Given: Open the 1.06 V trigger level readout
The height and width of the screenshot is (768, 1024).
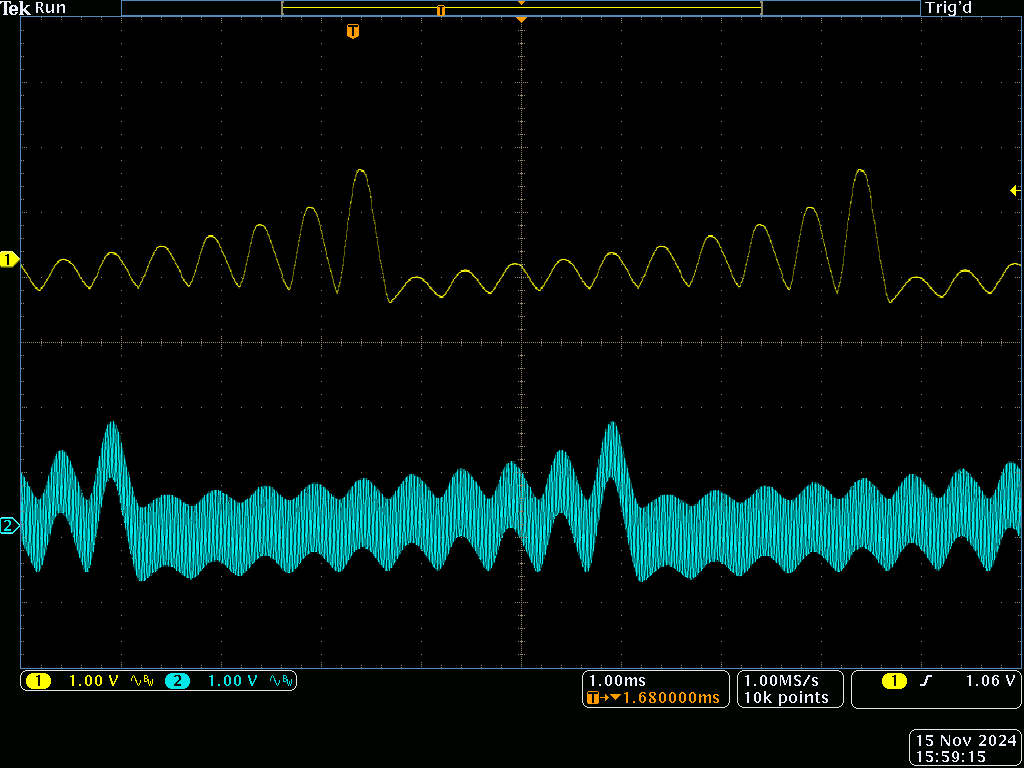Looking at the screenshot, I should coord(990,681).
